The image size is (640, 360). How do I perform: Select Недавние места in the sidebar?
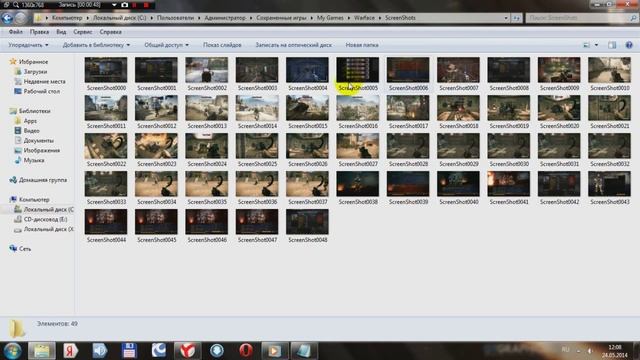point(44,81)
